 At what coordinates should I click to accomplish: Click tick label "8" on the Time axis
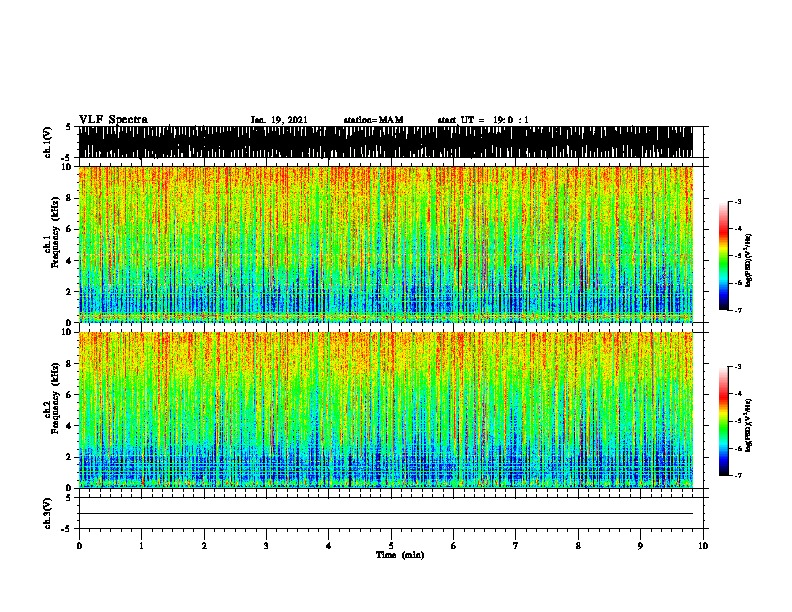pos(578,546)
